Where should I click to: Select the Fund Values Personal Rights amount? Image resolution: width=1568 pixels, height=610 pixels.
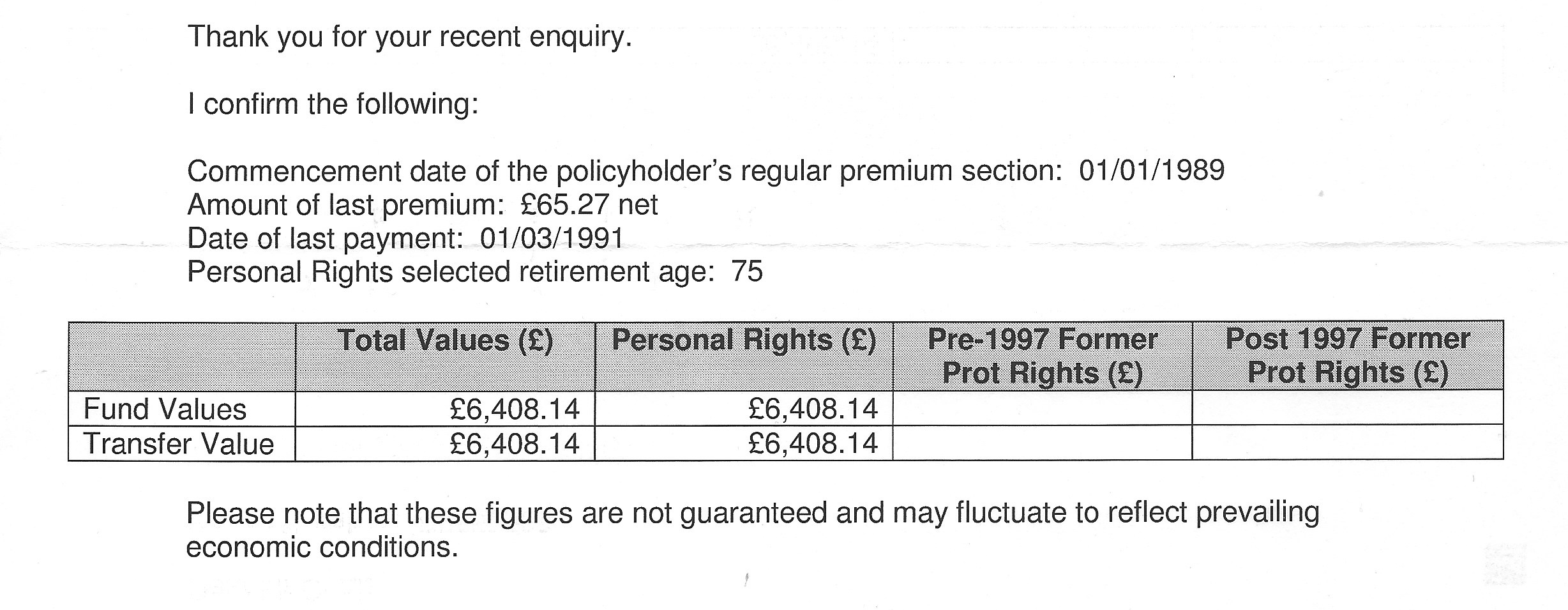click(813, 409)
